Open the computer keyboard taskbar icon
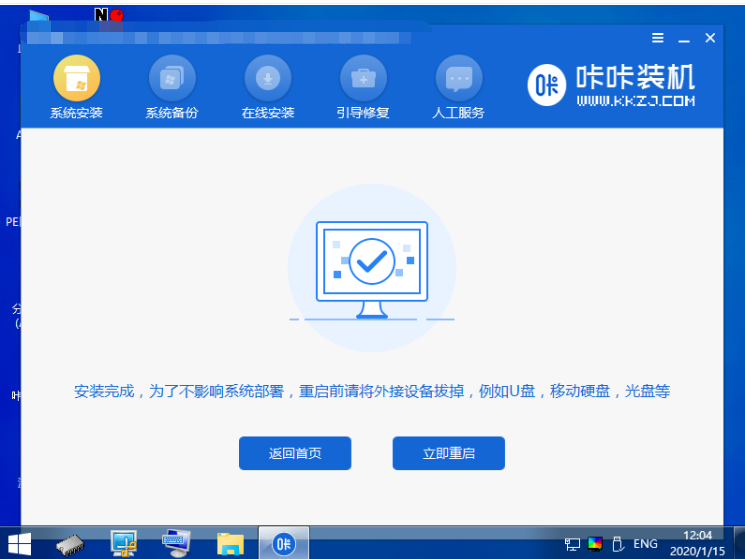The height and width of the screenshot is (559, 745). [177, 543]
